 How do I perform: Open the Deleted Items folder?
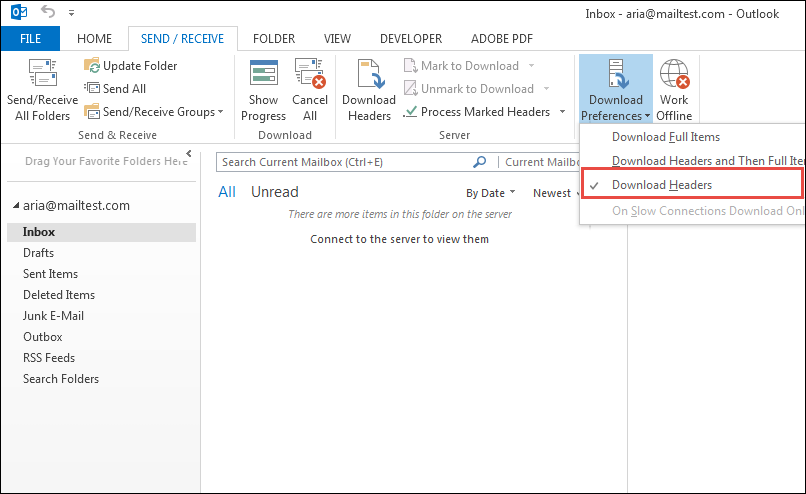pos(59,295)
